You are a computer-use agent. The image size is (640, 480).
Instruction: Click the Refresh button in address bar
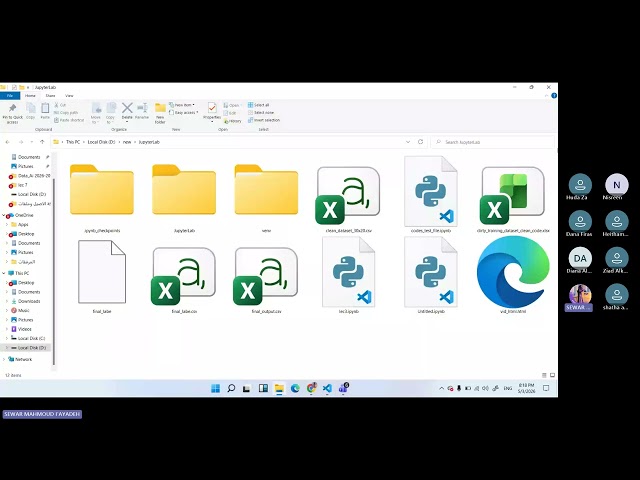tap(420, 142)
